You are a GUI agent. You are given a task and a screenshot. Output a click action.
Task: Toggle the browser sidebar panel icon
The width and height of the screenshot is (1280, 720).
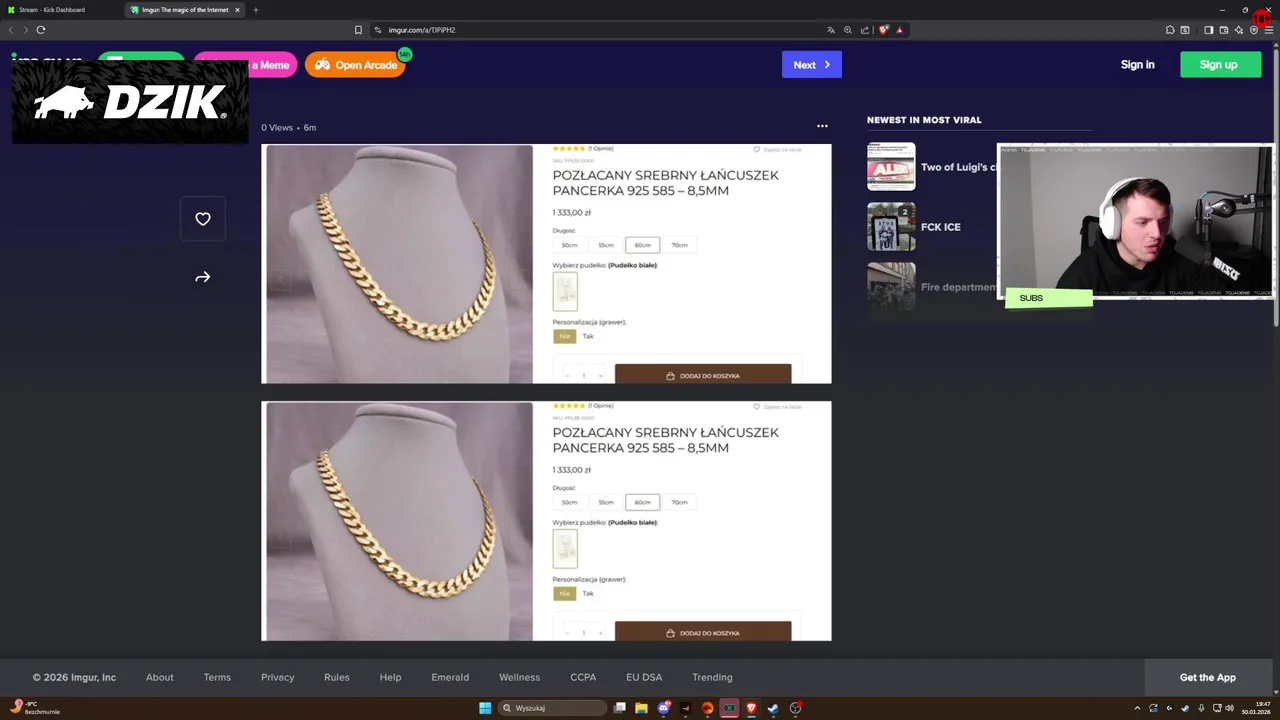(1208, 30)
